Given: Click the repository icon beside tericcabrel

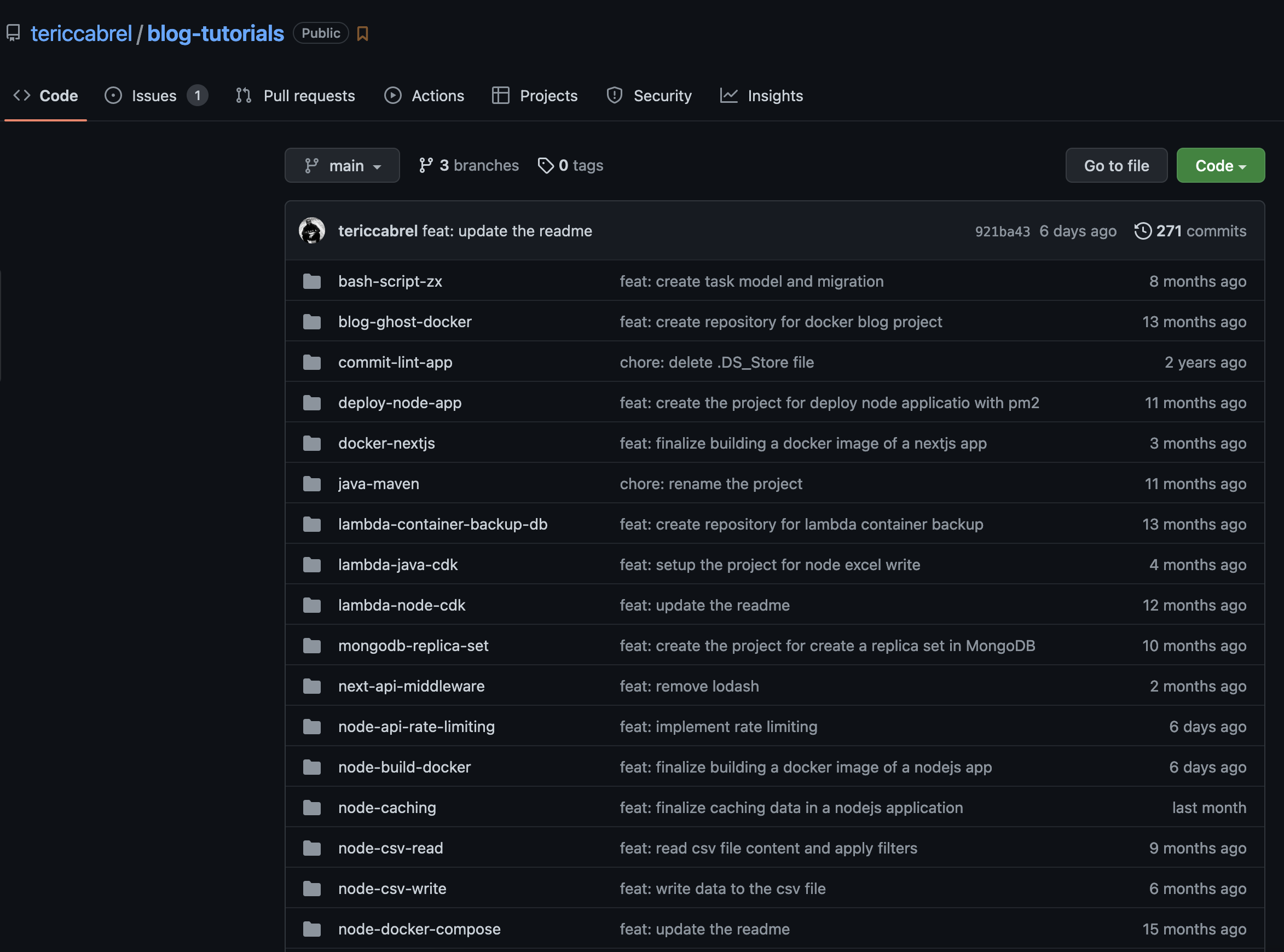Looking at the screenshot, I should (13, 33).
